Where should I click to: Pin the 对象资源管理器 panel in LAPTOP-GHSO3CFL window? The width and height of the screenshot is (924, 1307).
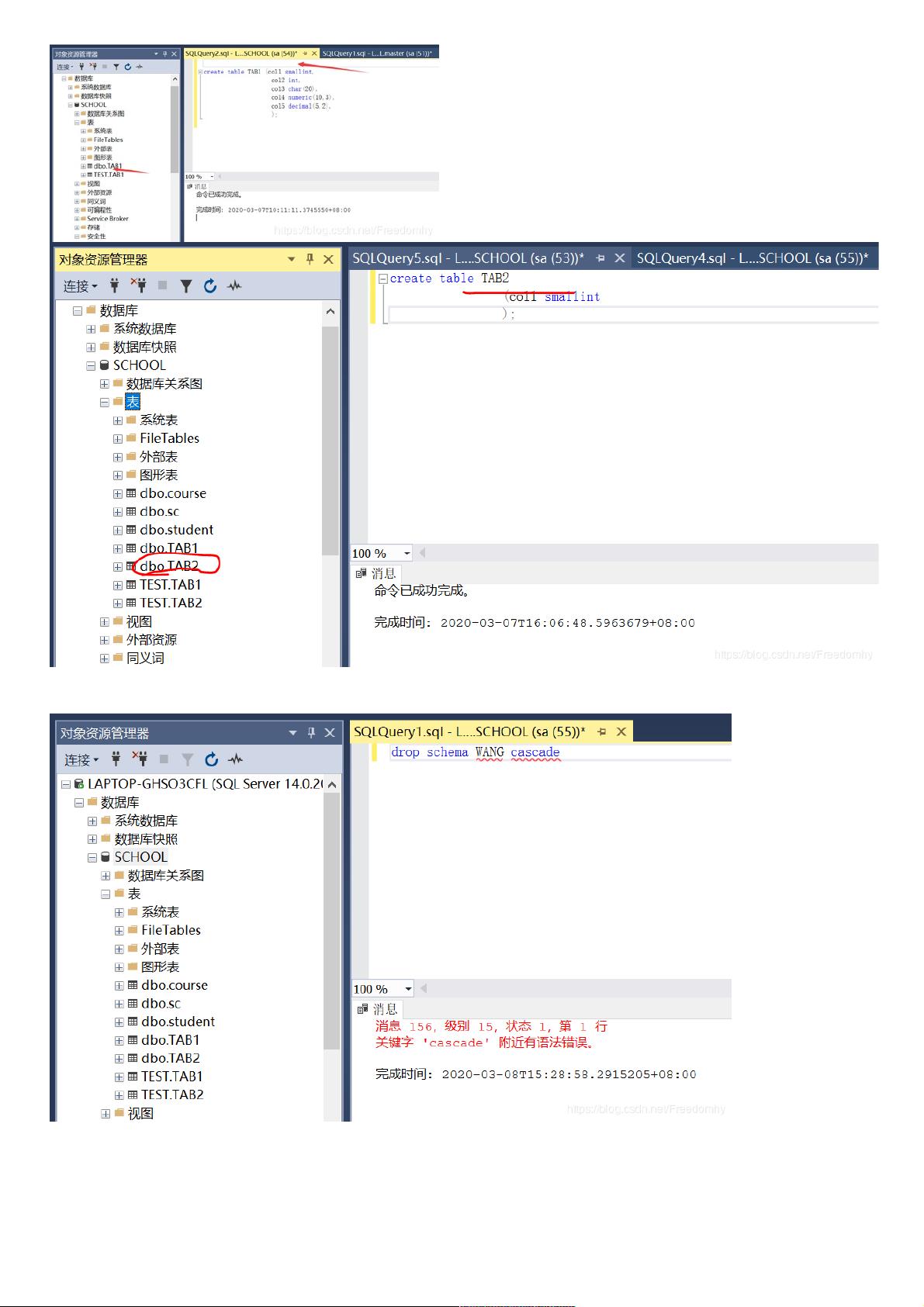[311, 732]
